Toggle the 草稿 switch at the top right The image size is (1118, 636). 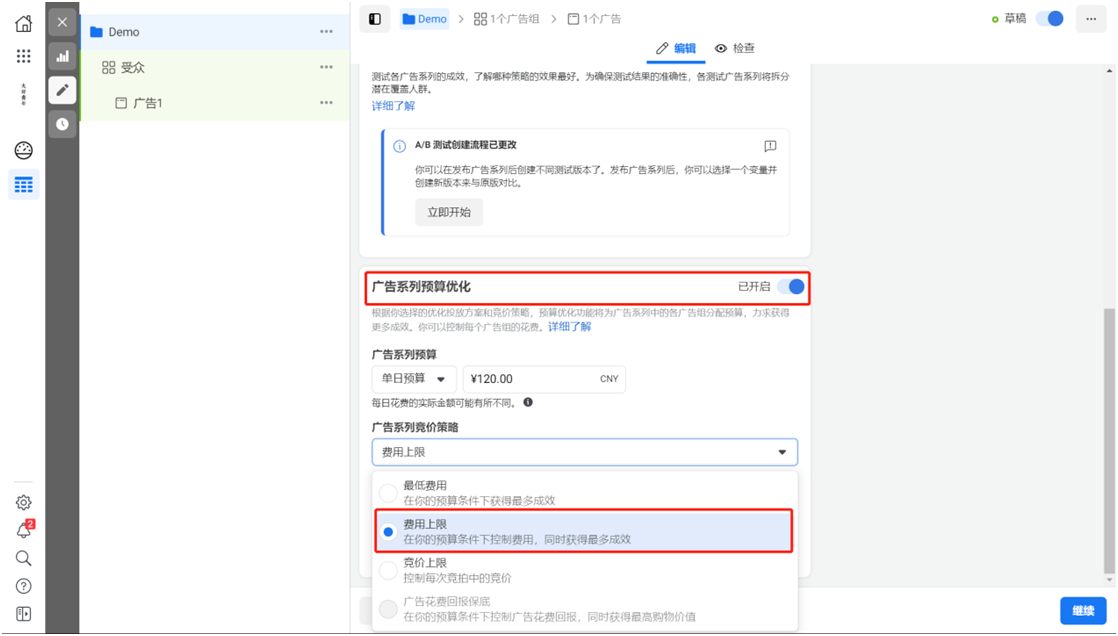pos(1050,19)
